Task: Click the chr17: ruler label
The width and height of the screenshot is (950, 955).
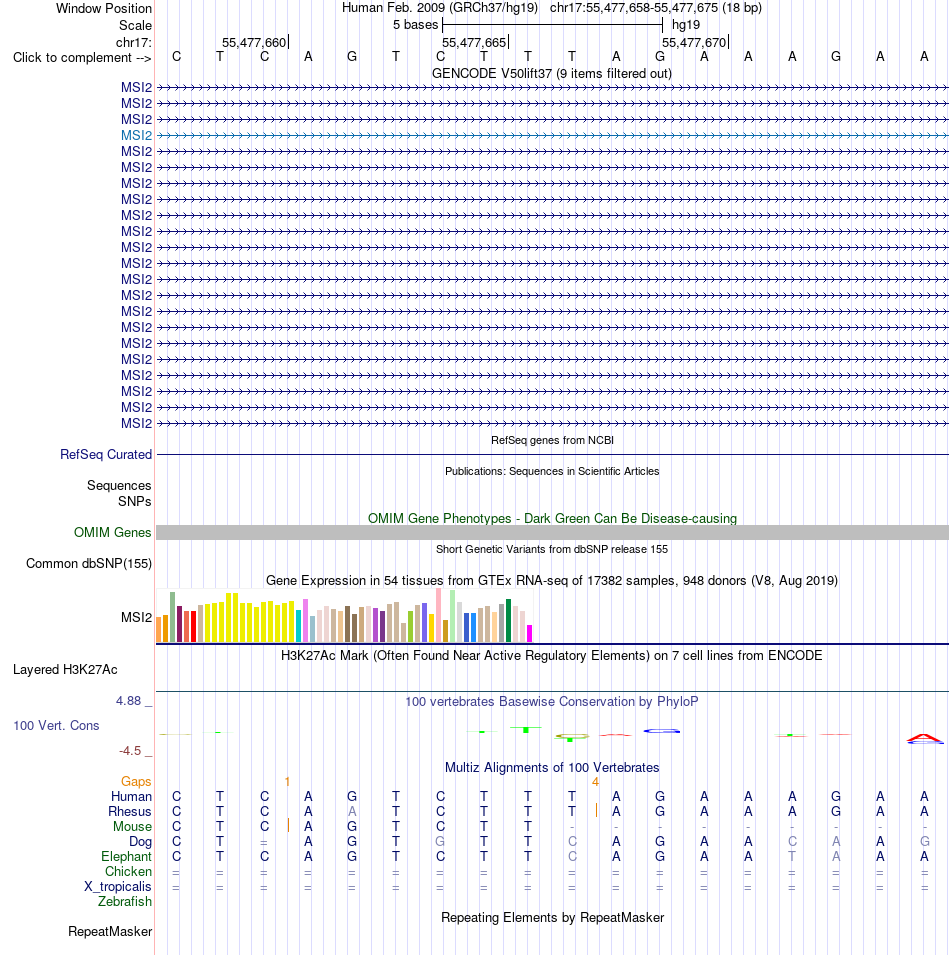Action: click(x=133, y=43)
